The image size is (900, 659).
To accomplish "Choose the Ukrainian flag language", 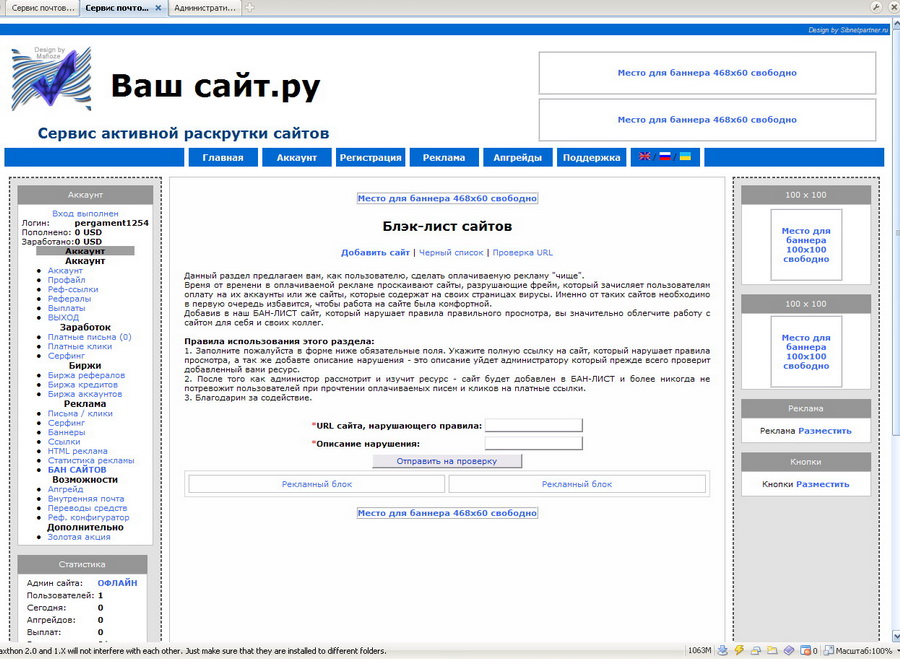I will (x=685, y=157).
